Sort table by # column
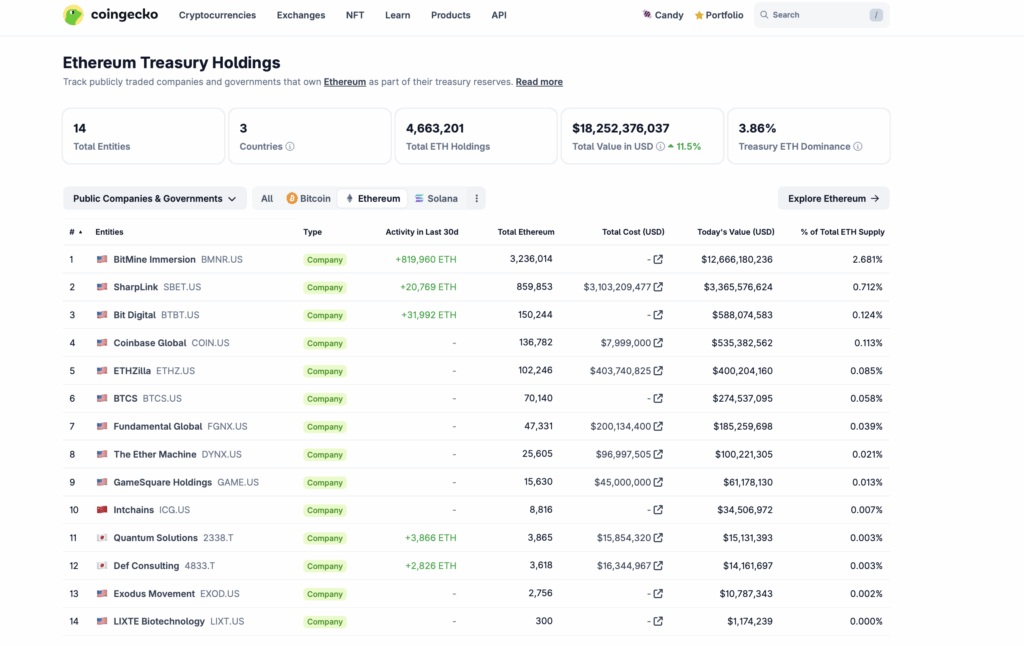Screen dimensions: 1024x646 75,232
